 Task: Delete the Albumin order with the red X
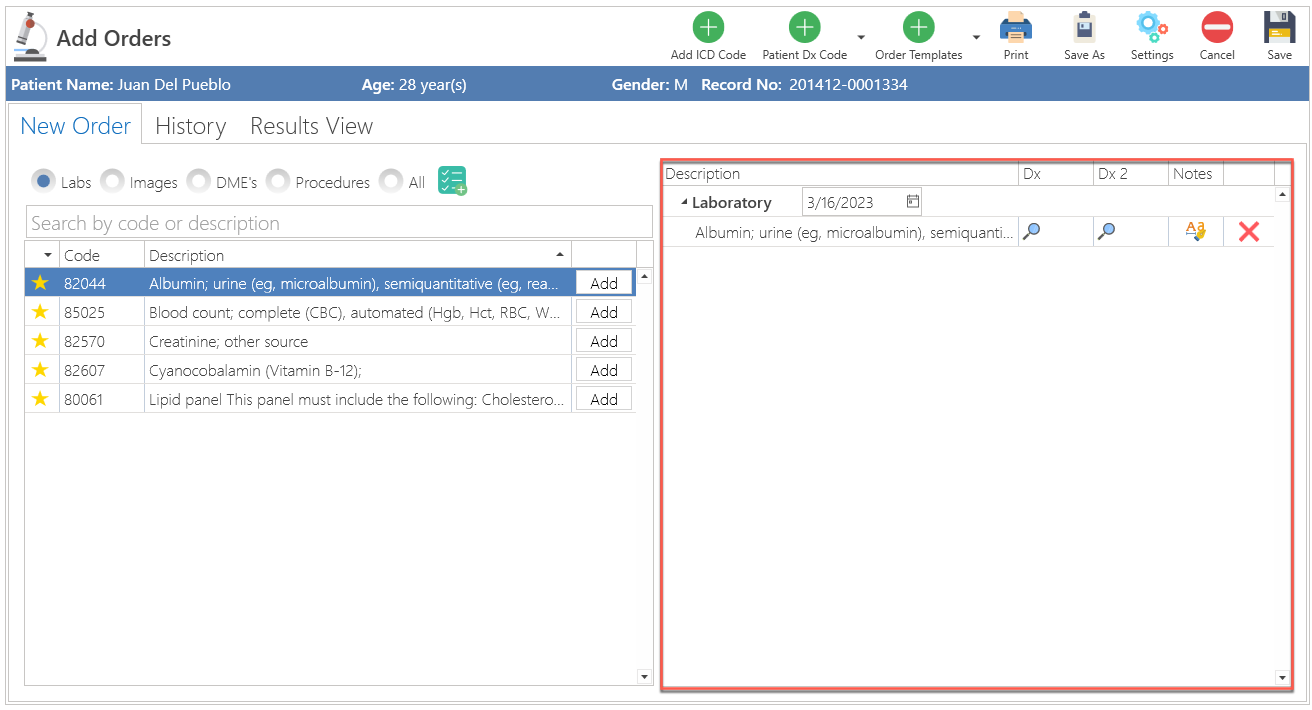[x=1249, y=231]
